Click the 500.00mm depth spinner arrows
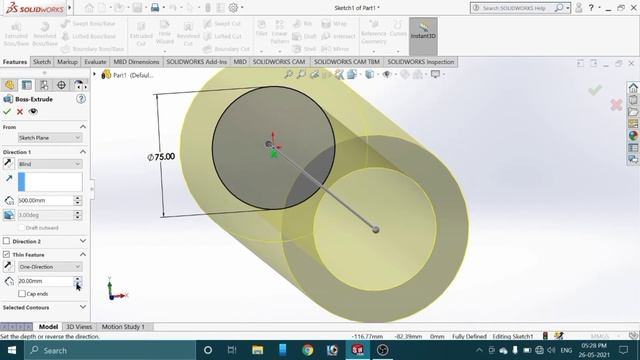 [78, 200]
